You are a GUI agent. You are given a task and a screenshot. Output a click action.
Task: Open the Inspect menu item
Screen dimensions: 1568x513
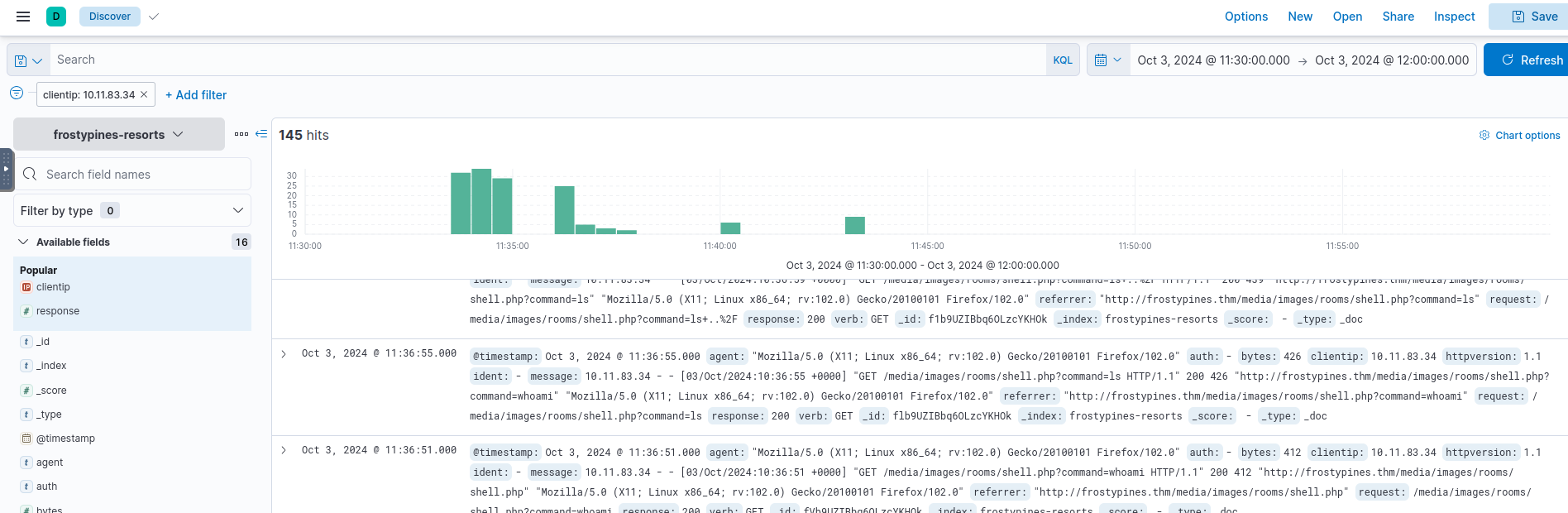point(1454,17)
